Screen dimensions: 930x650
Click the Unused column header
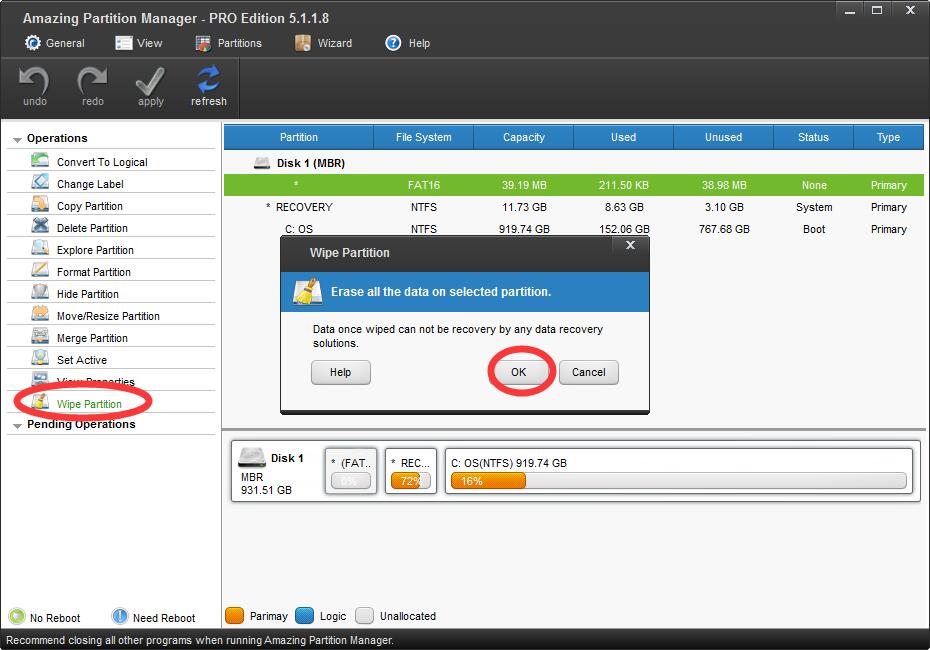coord(724,137)
